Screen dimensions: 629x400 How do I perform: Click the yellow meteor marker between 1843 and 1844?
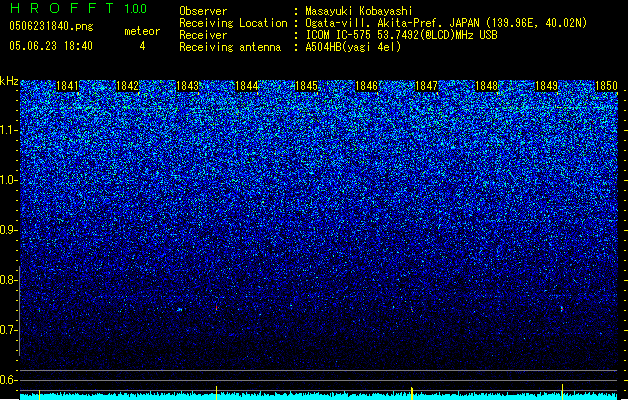click(x=217, y=393)
